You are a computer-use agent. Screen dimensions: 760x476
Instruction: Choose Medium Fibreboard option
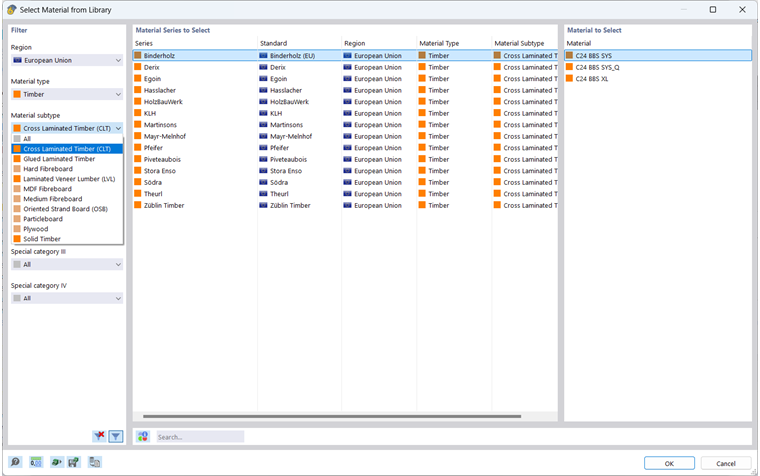click(x=67, y=199)
